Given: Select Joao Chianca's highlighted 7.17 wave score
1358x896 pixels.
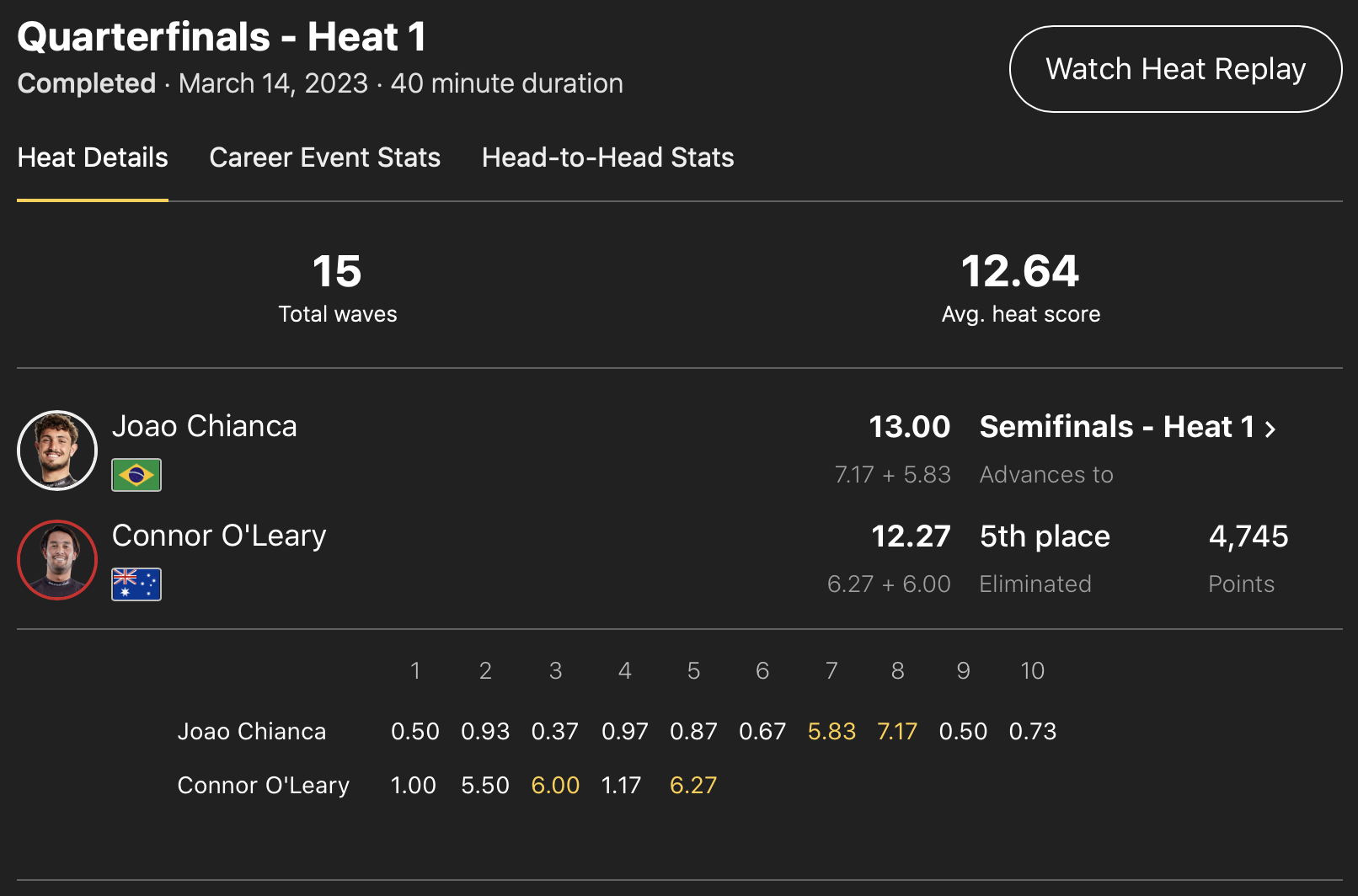Looking at the screenshot, I should 897,731.
